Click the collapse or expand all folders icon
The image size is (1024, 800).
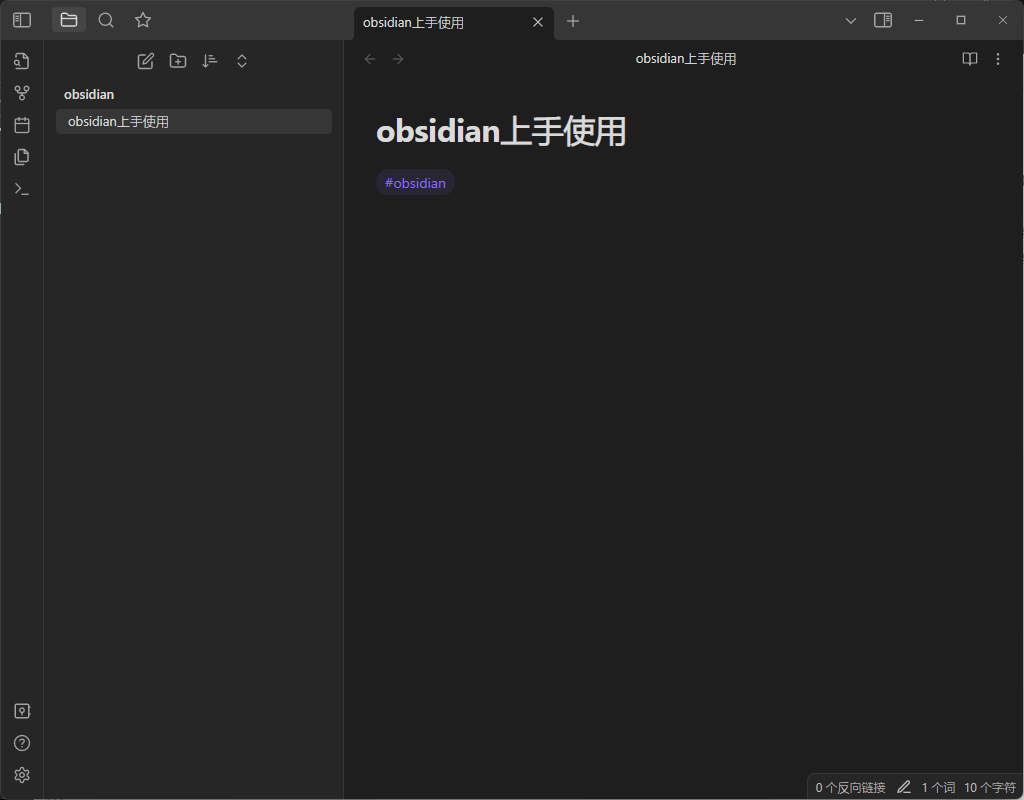[242, 61]
